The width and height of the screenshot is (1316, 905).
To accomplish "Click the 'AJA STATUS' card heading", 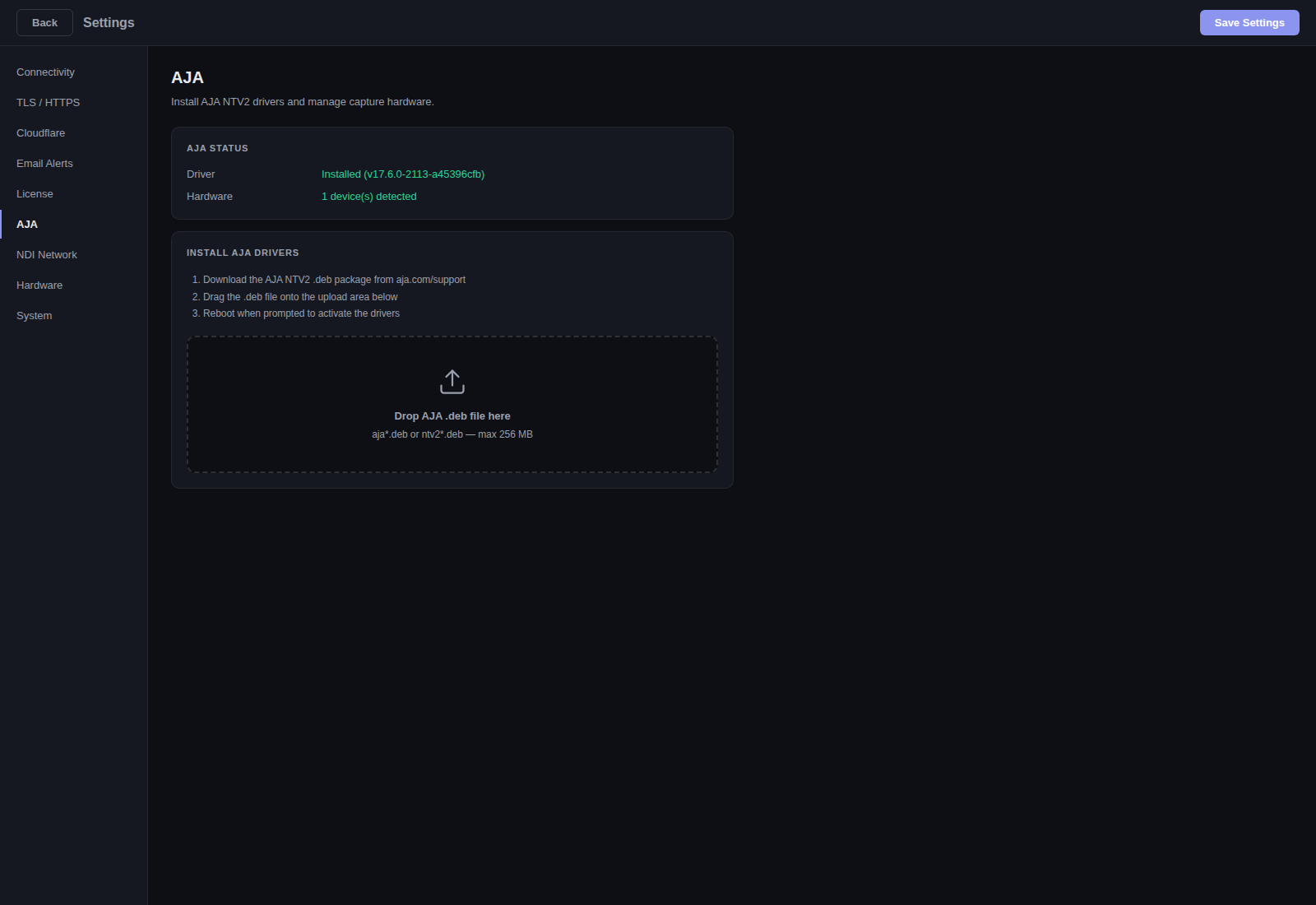I will tap(217, 148).
